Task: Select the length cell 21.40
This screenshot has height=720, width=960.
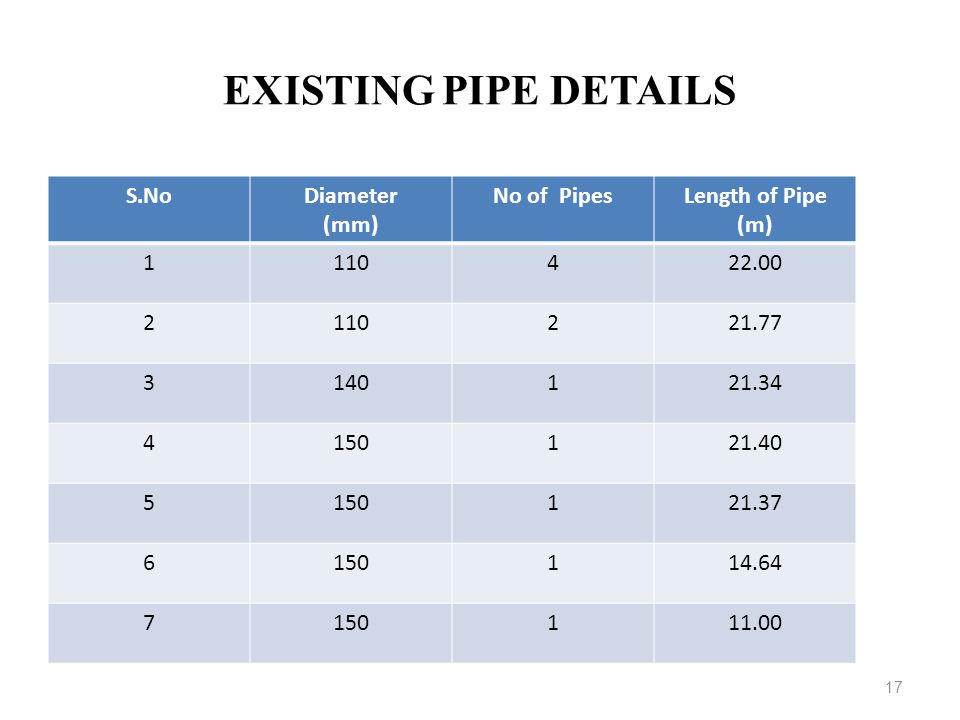Action: 755,453
